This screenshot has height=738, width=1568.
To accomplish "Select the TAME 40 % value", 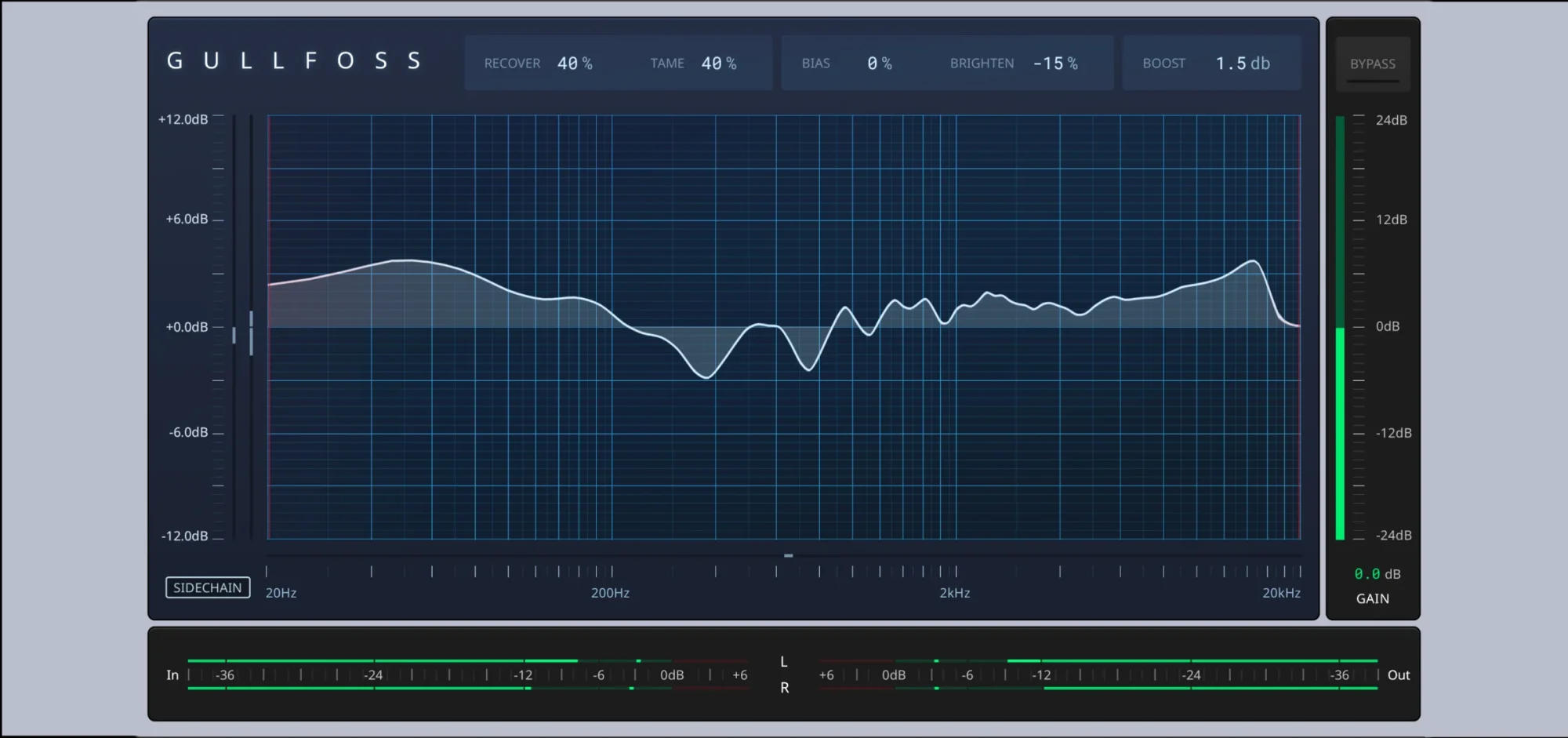I will coord(718,64).
